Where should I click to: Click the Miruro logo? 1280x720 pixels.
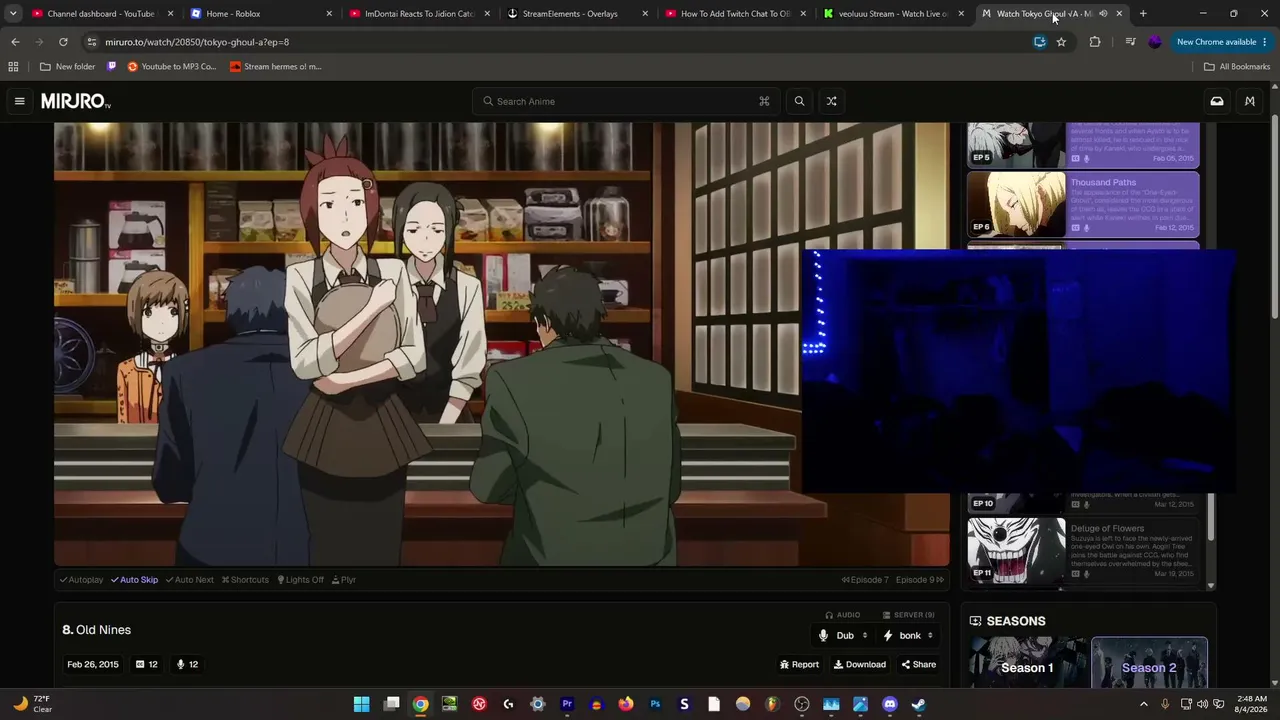point(76,101)
